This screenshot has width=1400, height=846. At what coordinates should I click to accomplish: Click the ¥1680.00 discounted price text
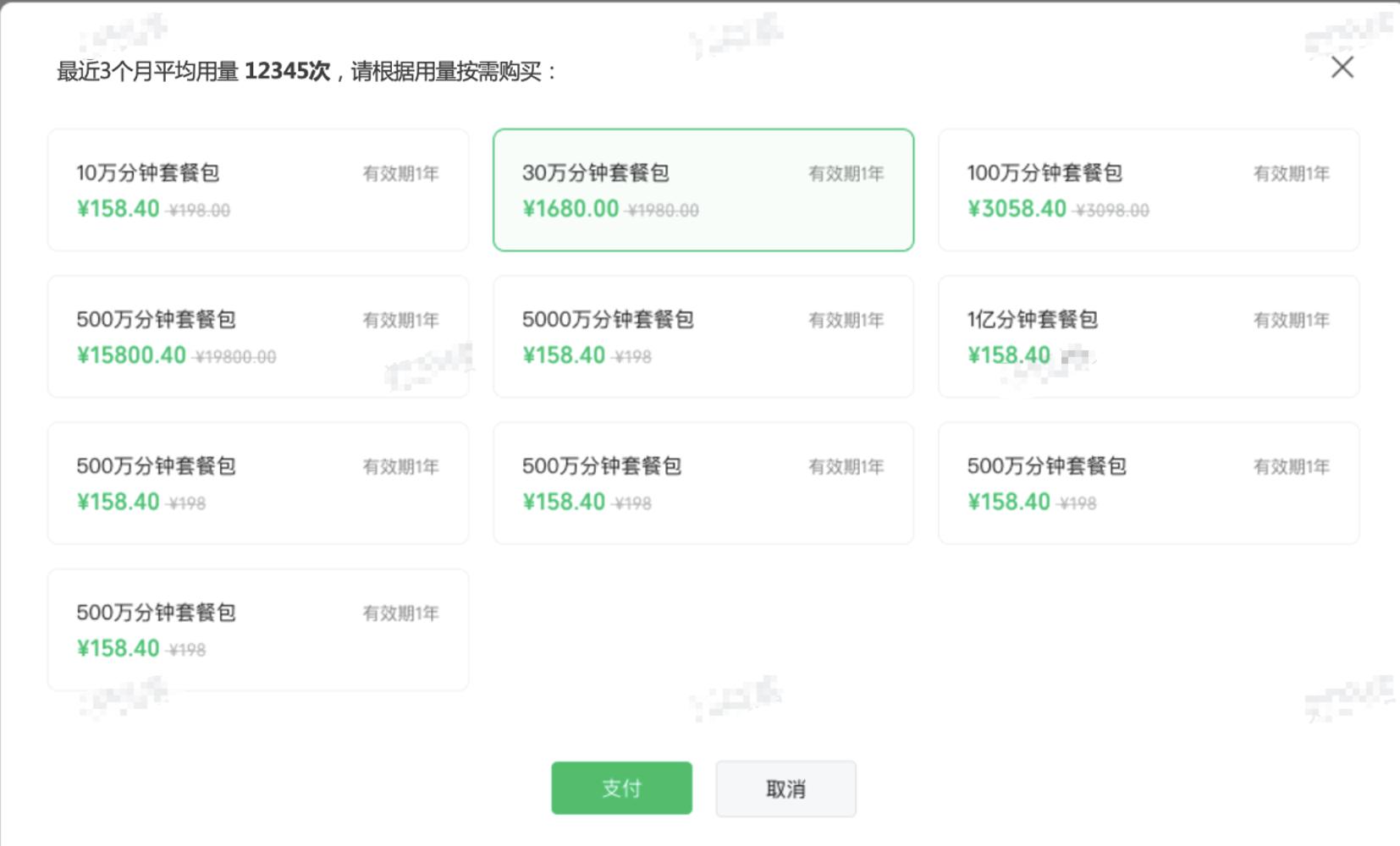click(x=569, y=209)
